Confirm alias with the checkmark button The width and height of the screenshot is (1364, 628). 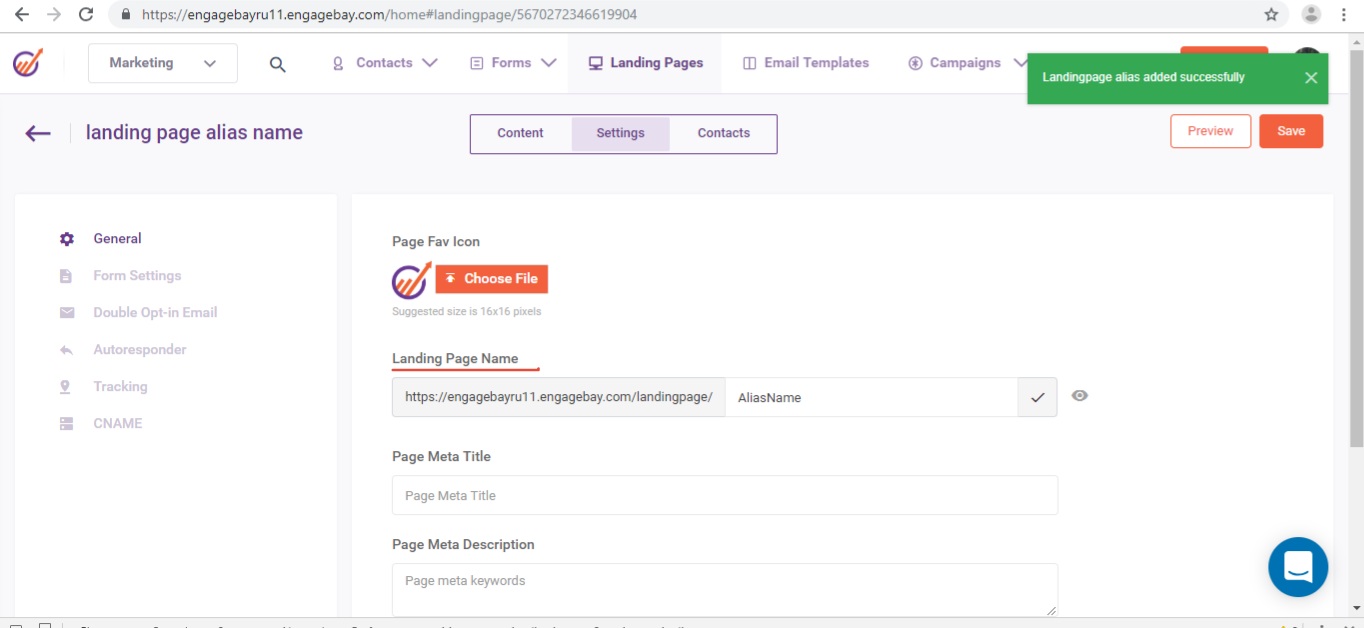pos(1037,397)
